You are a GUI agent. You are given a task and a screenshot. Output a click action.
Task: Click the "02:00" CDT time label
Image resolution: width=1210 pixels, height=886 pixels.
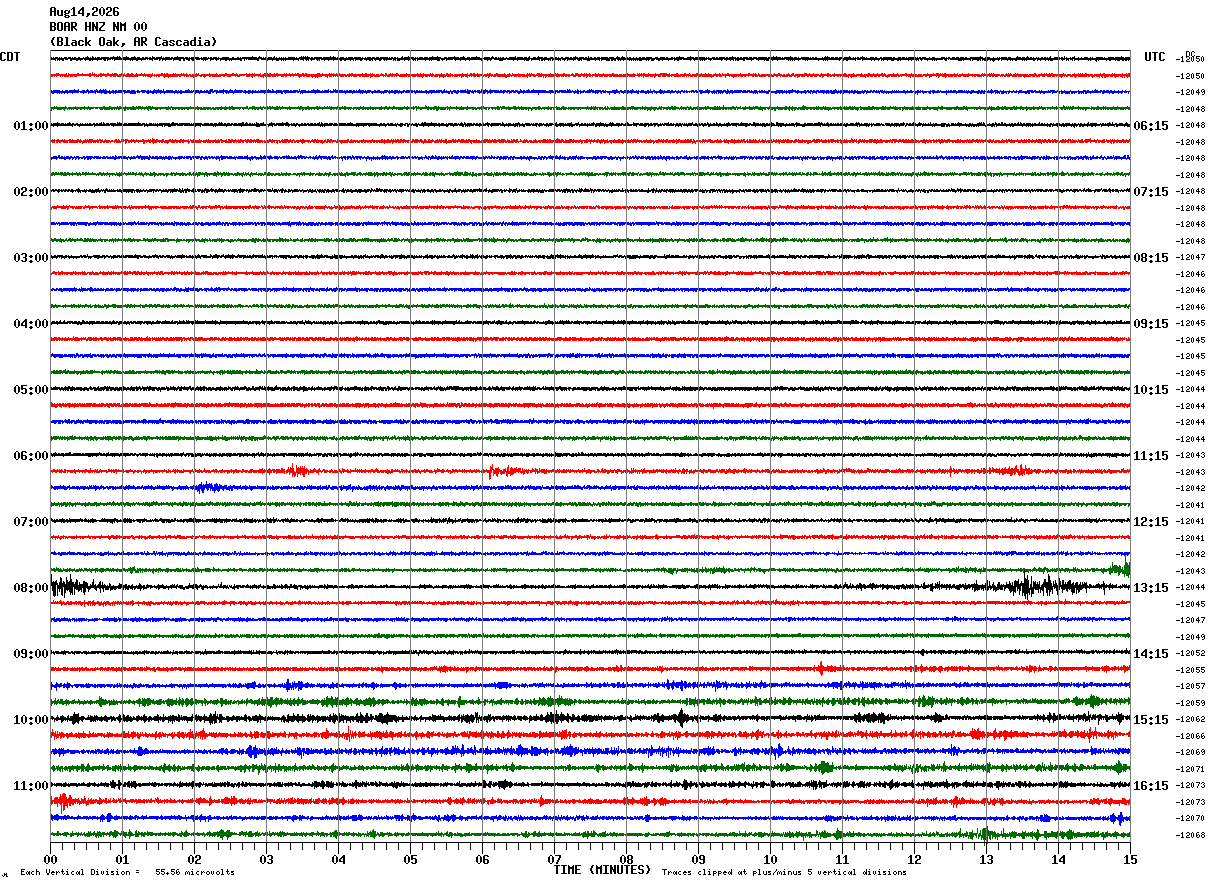(x=31, y=192)
